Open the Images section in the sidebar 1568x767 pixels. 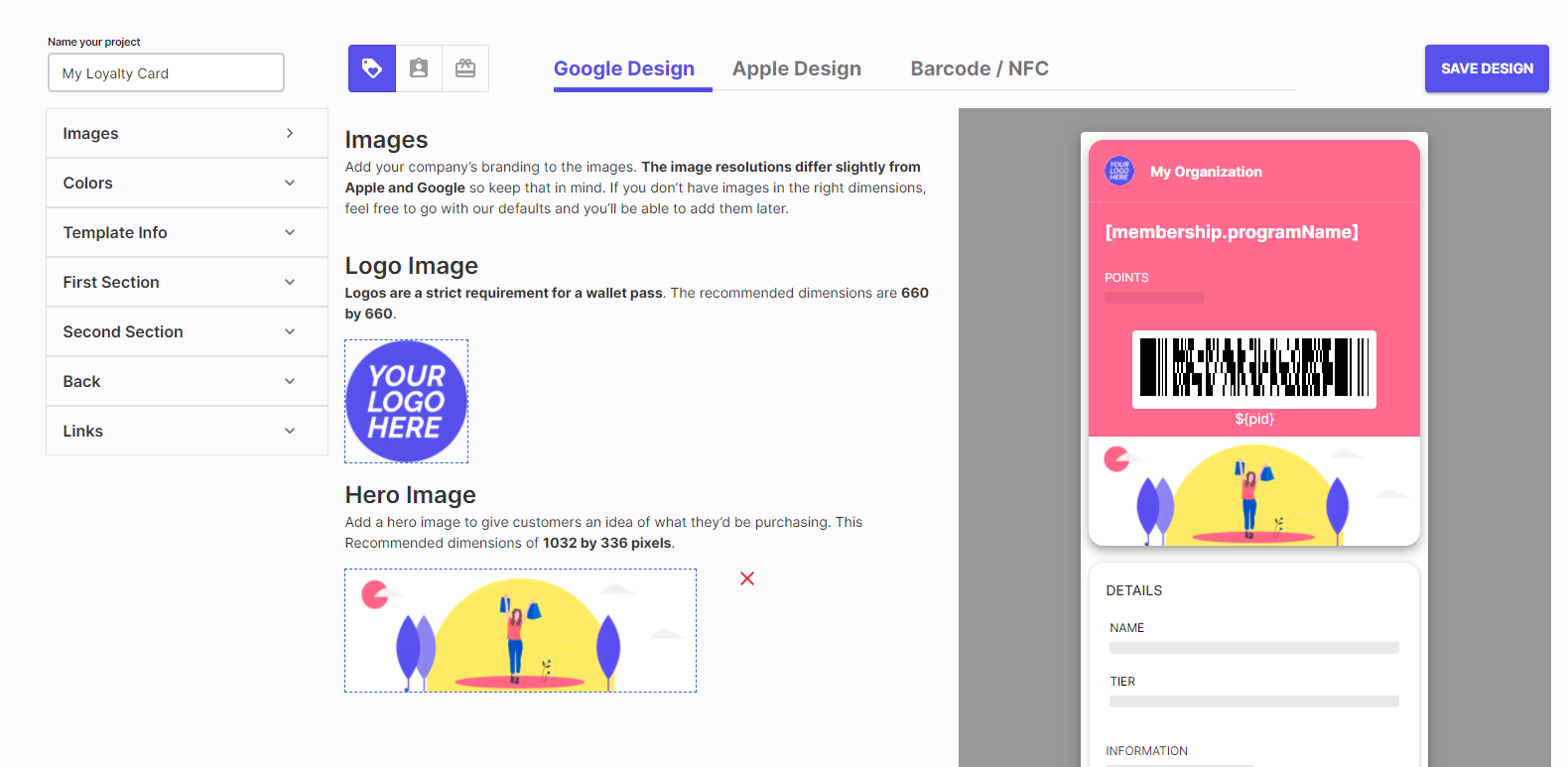(187, 133)
